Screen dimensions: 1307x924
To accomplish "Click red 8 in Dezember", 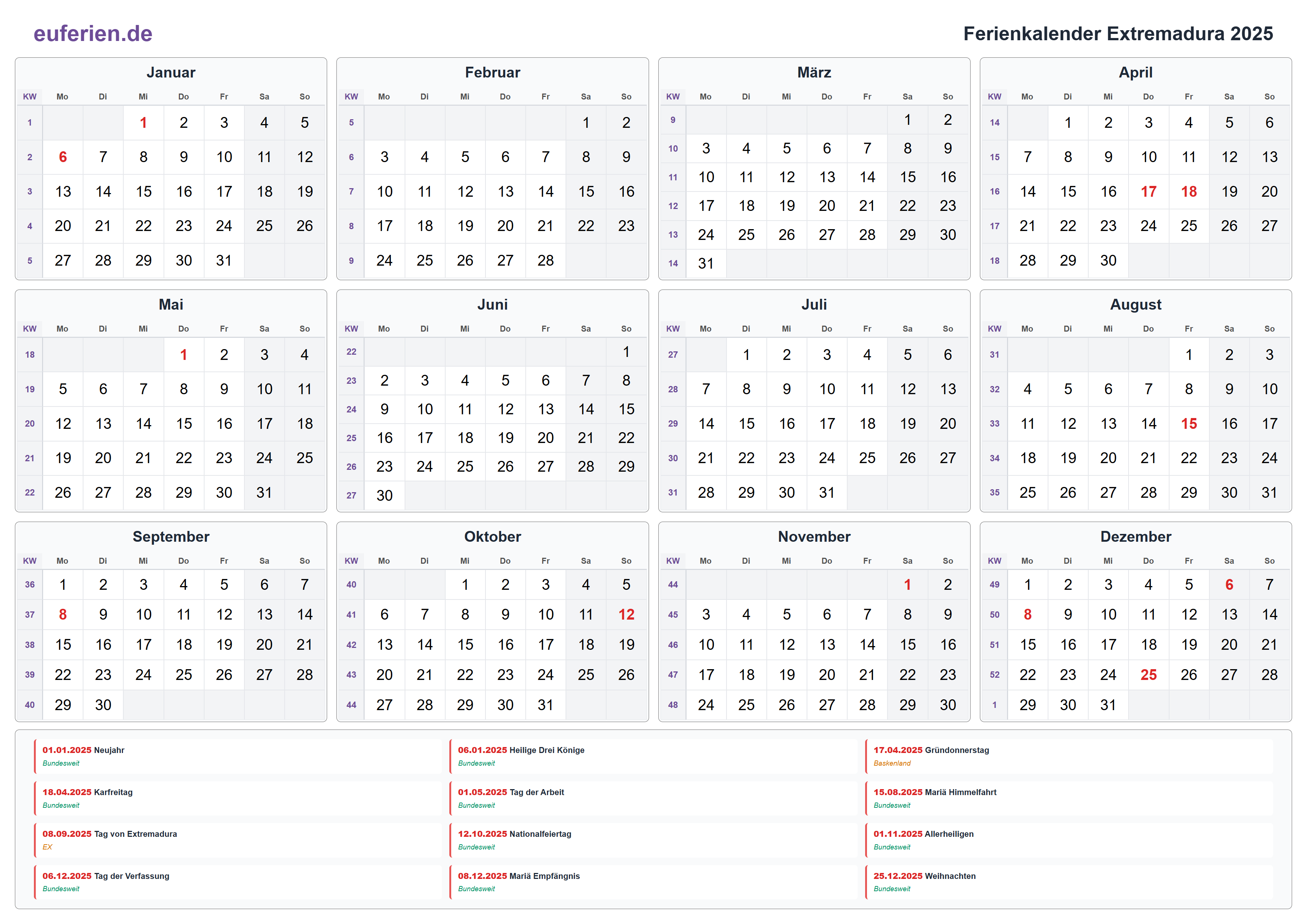I will tap(1028, 614).
